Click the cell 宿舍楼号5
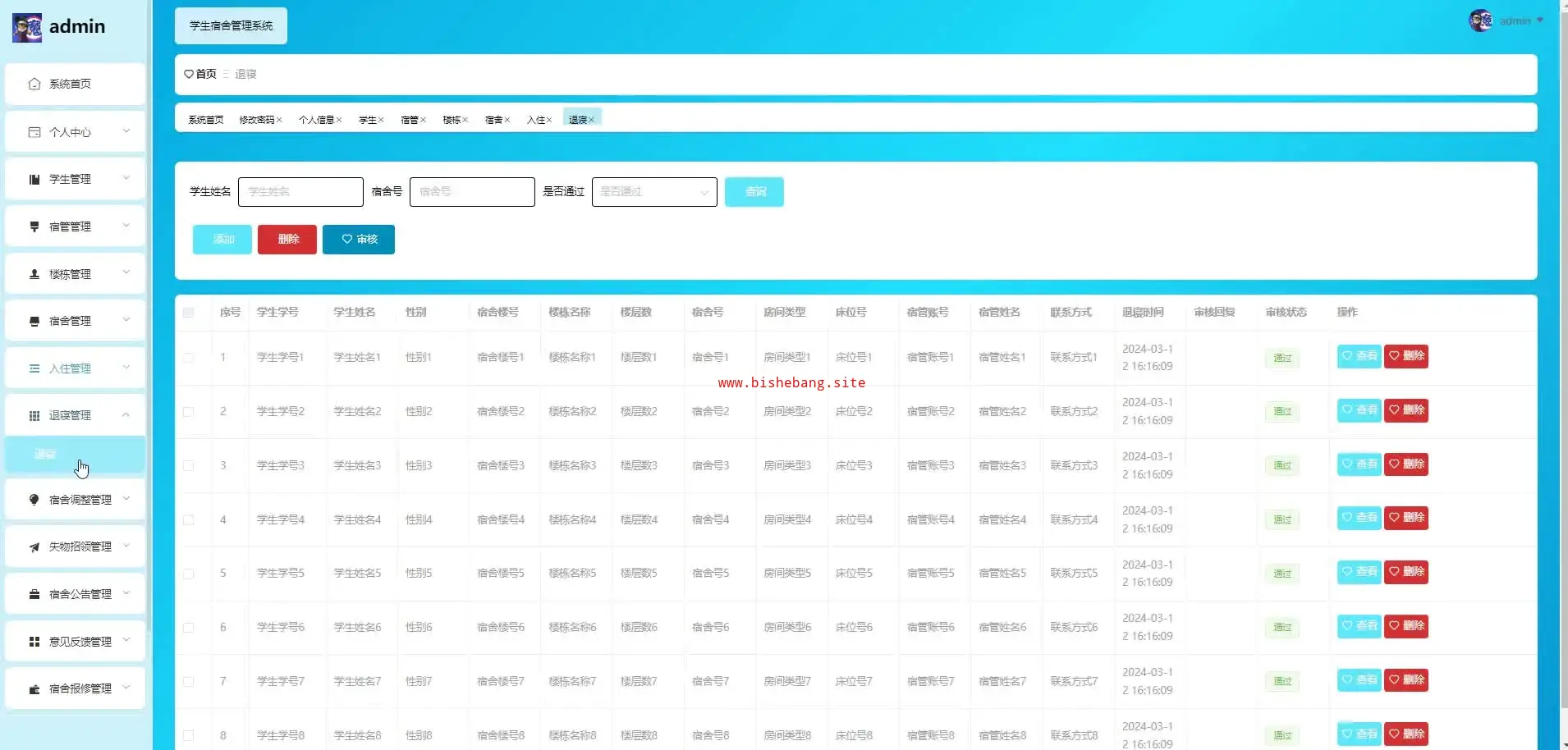The width and height of the screenshot is (1568, 750). 501,574
